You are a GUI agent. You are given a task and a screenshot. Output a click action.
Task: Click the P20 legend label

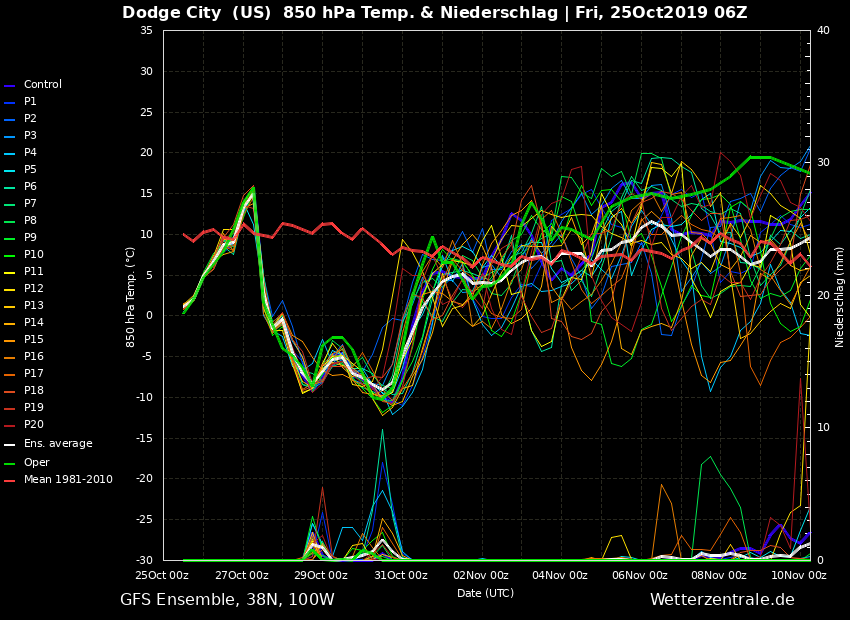(34, 424)
